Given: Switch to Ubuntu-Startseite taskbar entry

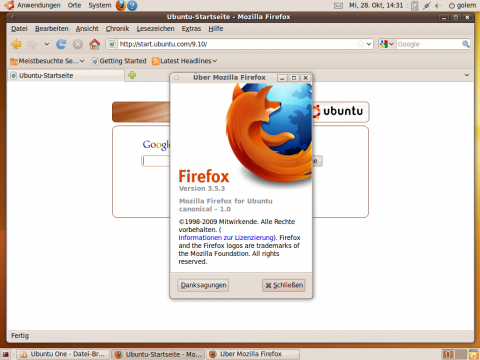Looking at the screenshot, I should (x=158, y=354).
